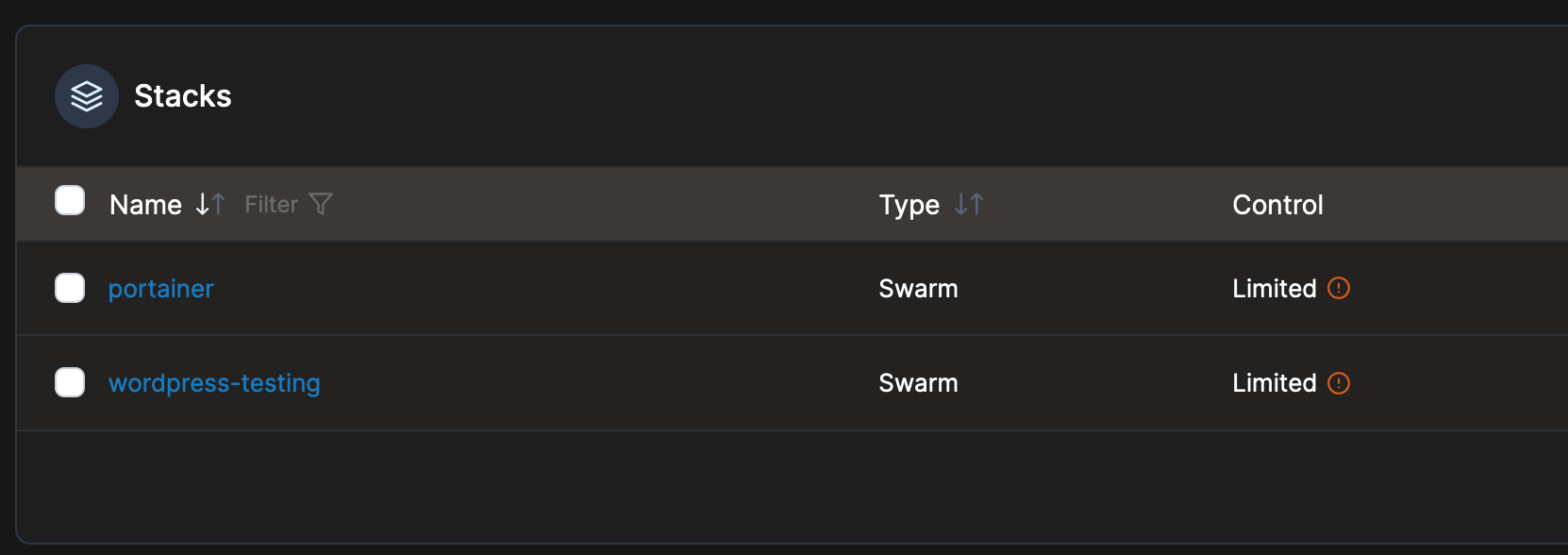Click the Control column header
Screen dimensions: 1568x555
pyautogui.click(x=1277, y=204)
